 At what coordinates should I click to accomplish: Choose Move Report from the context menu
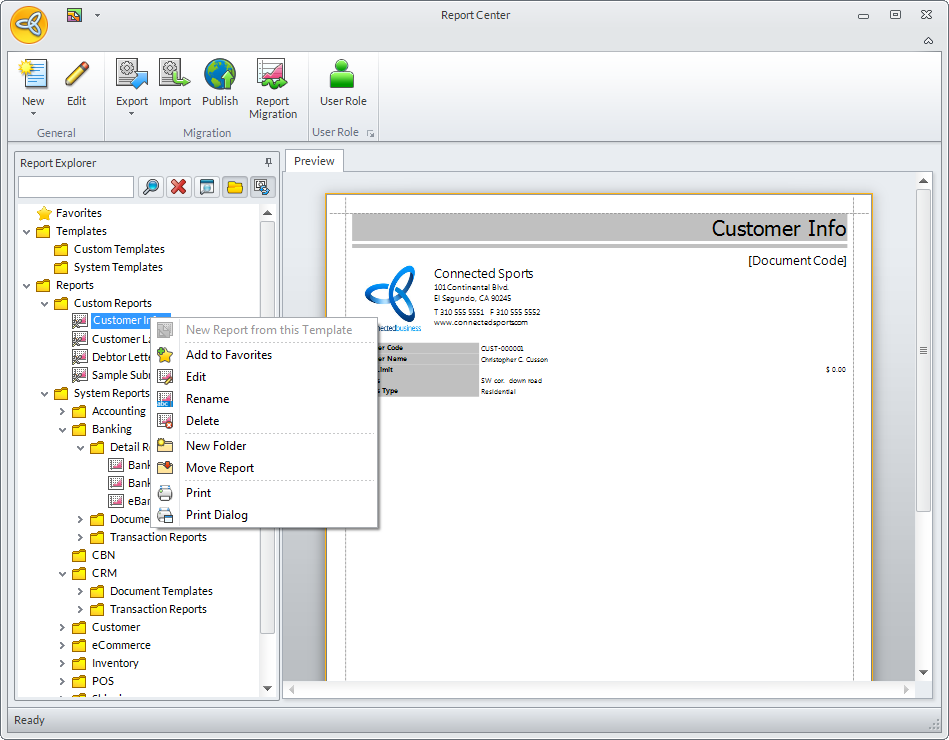(219, 468)
